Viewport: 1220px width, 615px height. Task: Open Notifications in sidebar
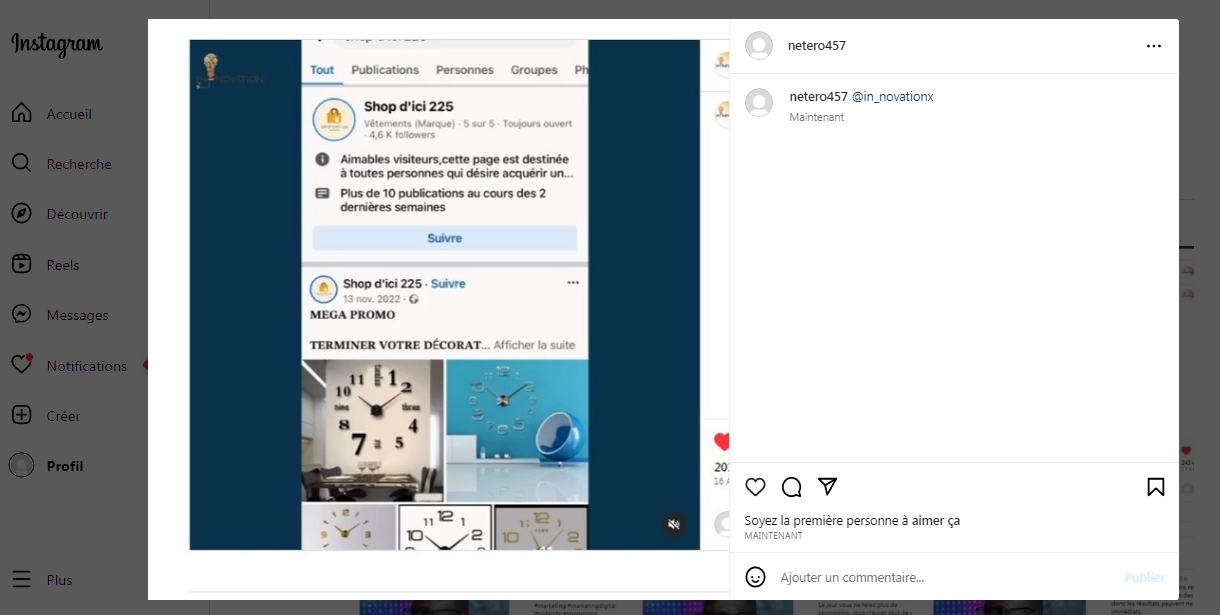tap(86, 366)
